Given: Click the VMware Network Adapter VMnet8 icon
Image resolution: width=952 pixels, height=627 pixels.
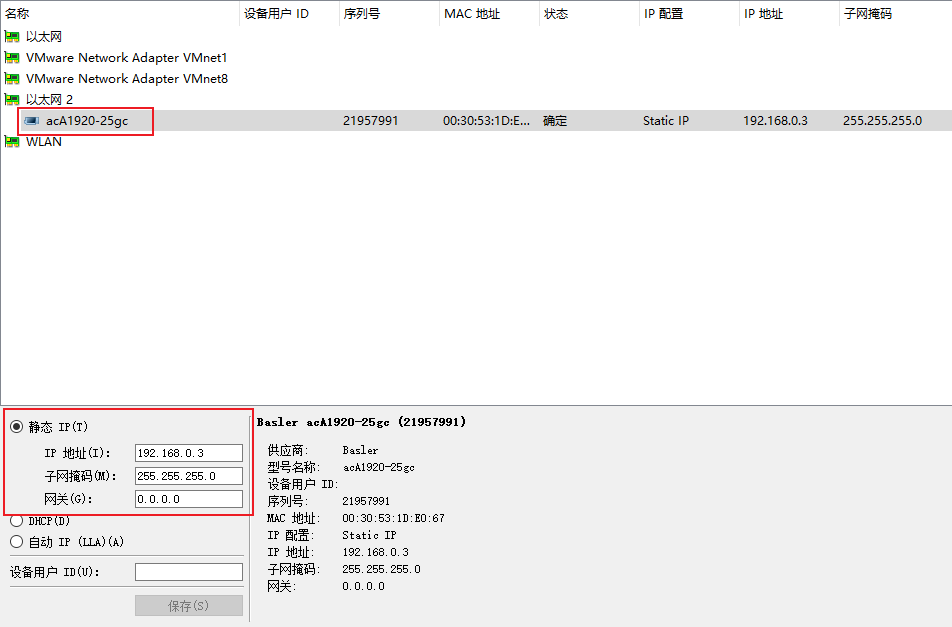Looking at the screenshot, I should tap(10, 78).
